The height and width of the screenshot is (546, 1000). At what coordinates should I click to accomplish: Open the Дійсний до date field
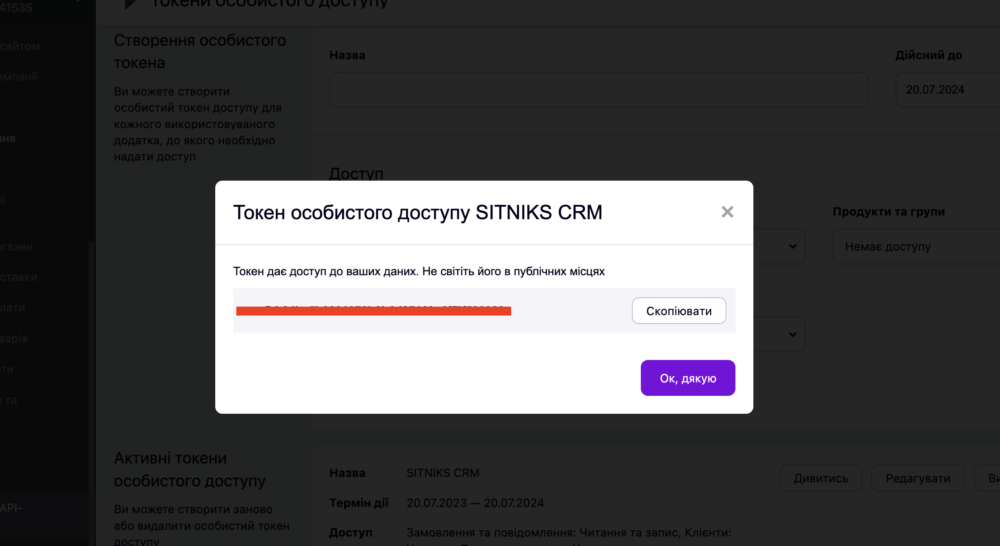(x=947, y=89)
